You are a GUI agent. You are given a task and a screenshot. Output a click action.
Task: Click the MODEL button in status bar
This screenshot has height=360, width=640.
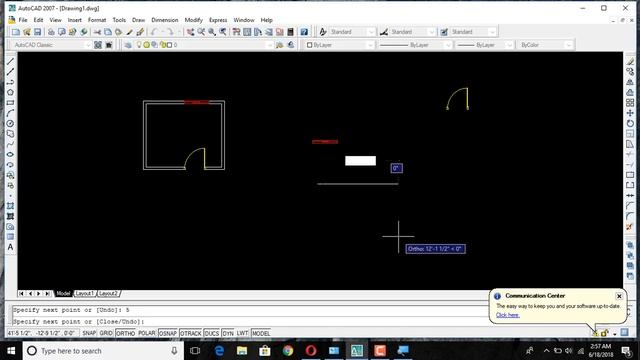click(261, 333)
